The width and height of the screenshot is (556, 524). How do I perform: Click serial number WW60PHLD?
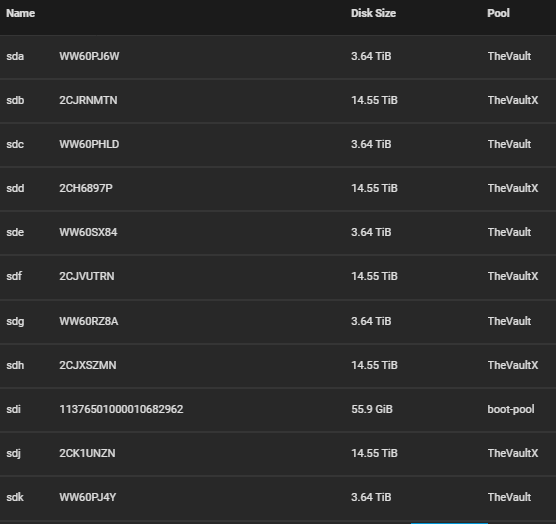tap(89, 144)
